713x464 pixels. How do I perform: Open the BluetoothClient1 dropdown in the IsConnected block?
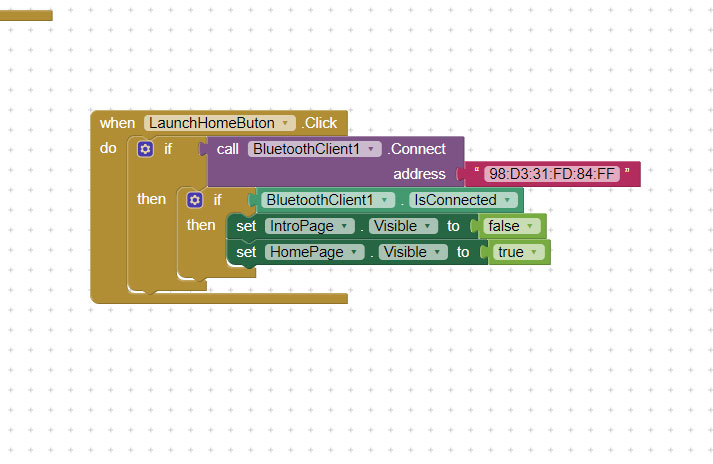pos(328,200)
